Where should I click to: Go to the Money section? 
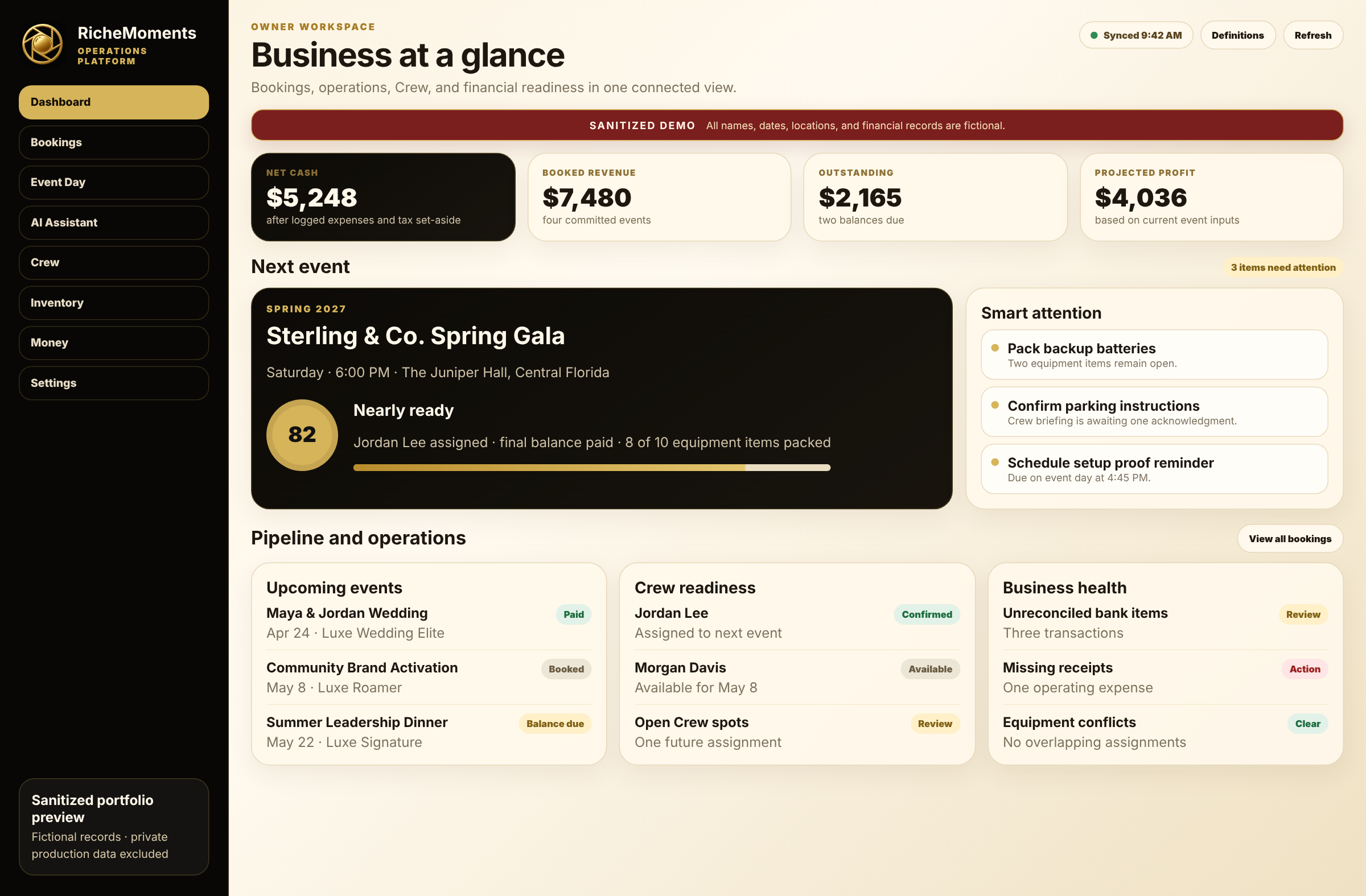pos(114,343)
